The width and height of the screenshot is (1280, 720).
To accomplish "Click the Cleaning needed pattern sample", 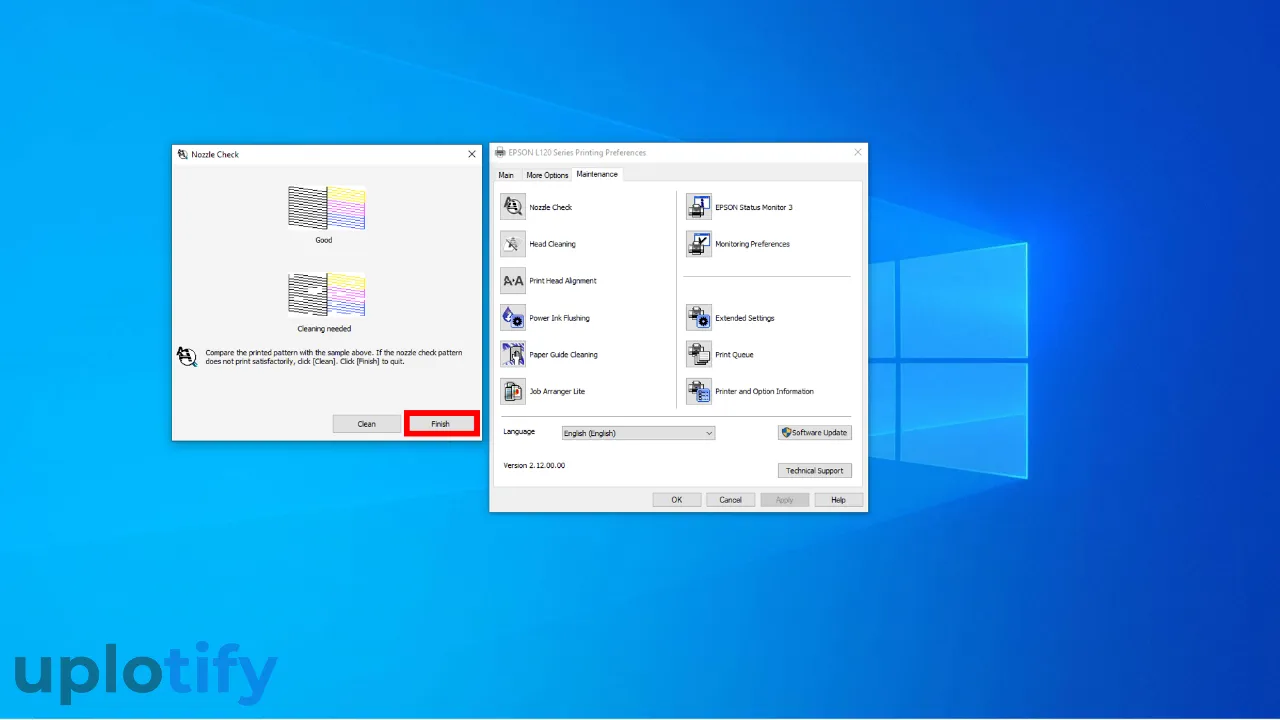I will (x=326, y=295).
